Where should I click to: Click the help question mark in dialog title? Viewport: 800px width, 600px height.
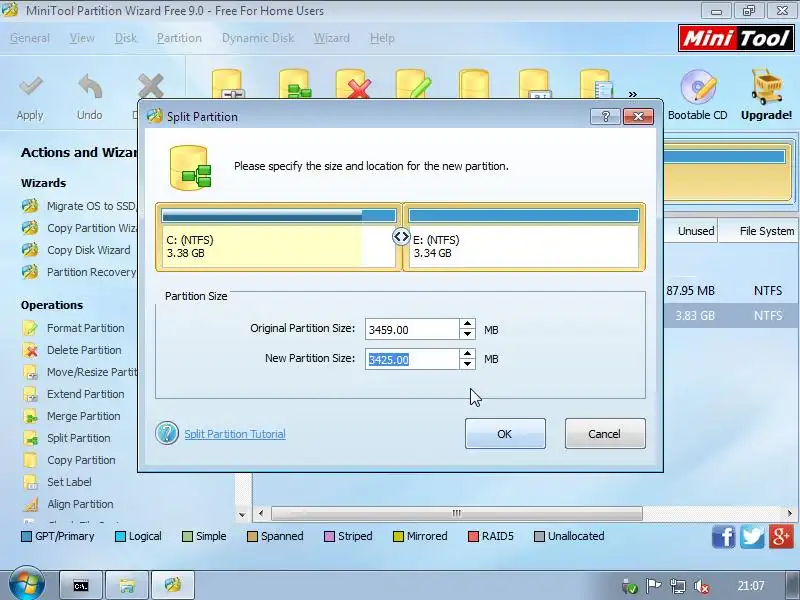[605, 116]
